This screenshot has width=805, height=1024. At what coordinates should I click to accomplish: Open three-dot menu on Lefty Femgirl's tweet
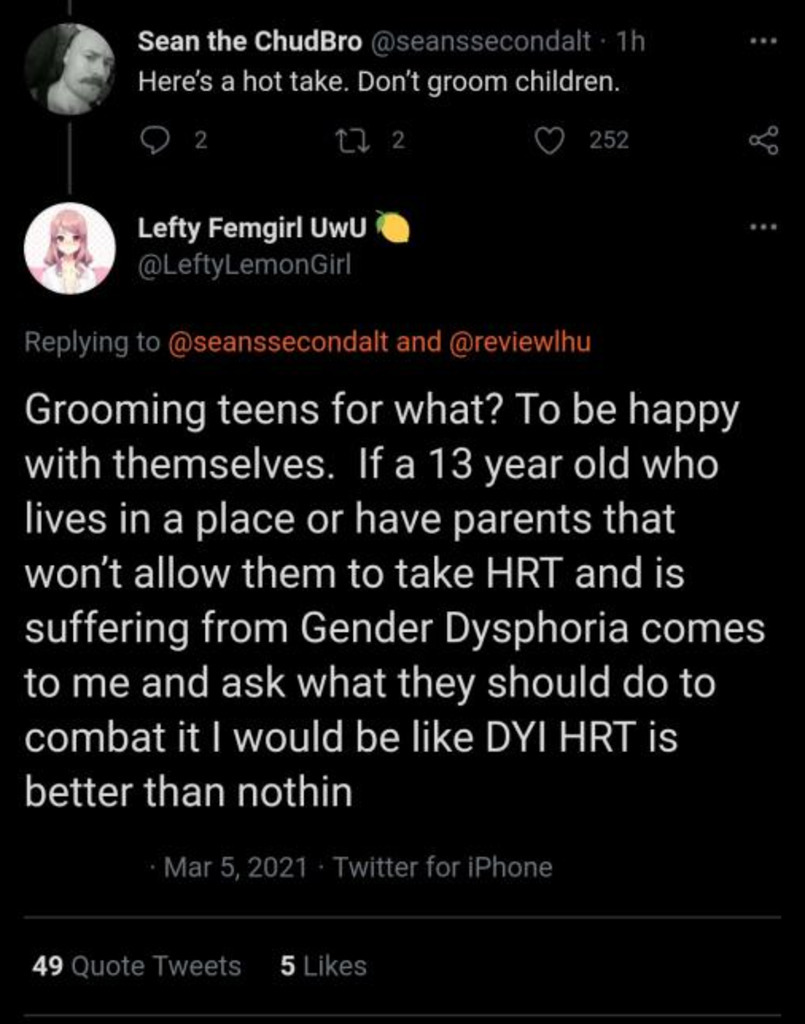pyautogui.click(x=763, y=227)
